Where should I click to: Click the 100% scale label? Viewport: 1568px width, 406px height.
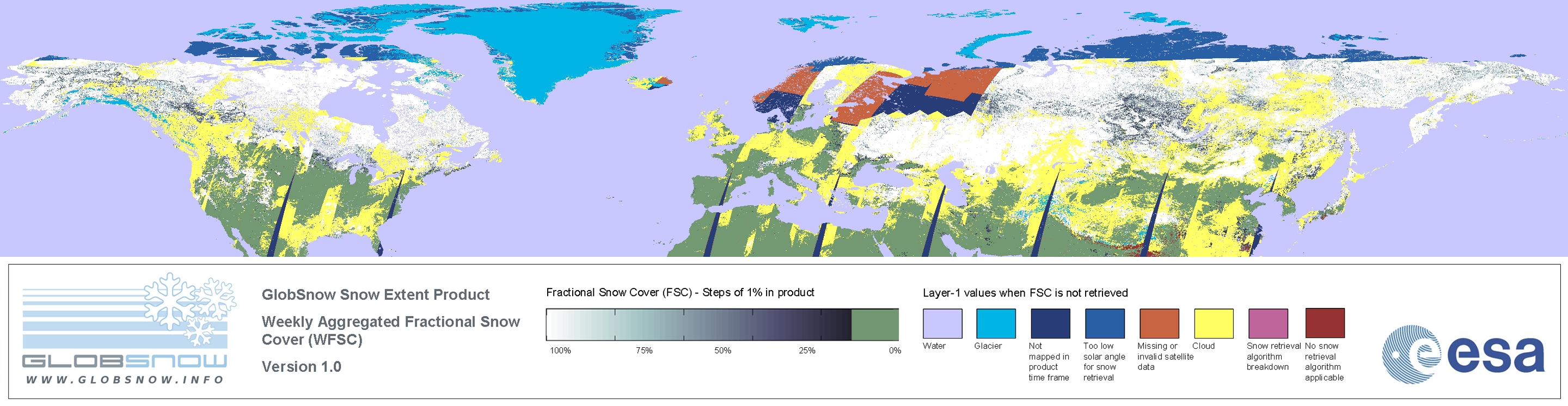561,350
